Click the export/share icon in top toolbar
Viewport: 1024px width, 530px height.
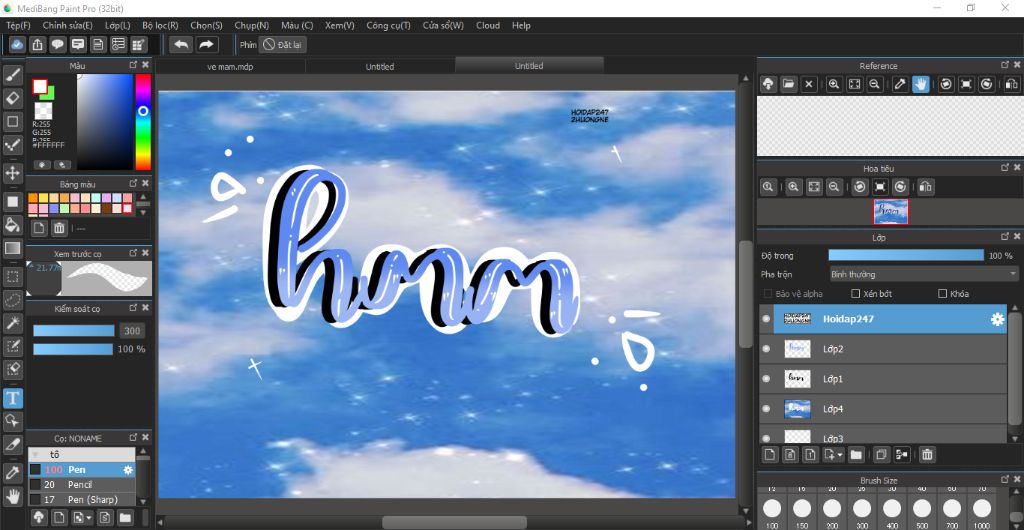38,44
